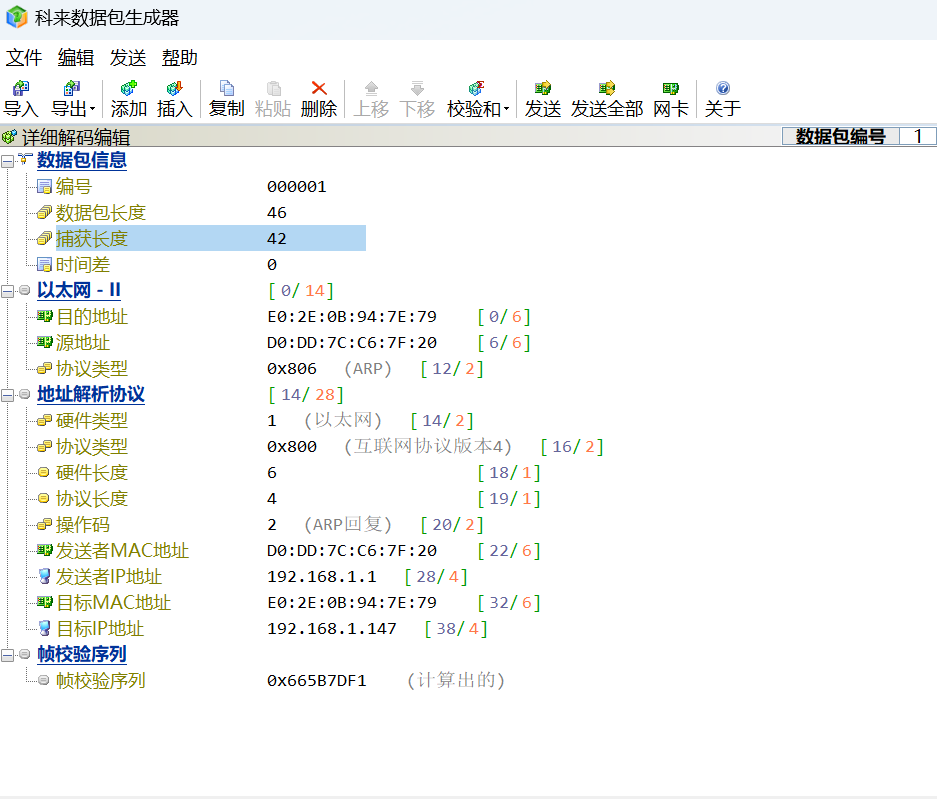Viewport: 937px width, 799px height.
Task: Click the 添加 (Add) packet icon
Action: 128,98
